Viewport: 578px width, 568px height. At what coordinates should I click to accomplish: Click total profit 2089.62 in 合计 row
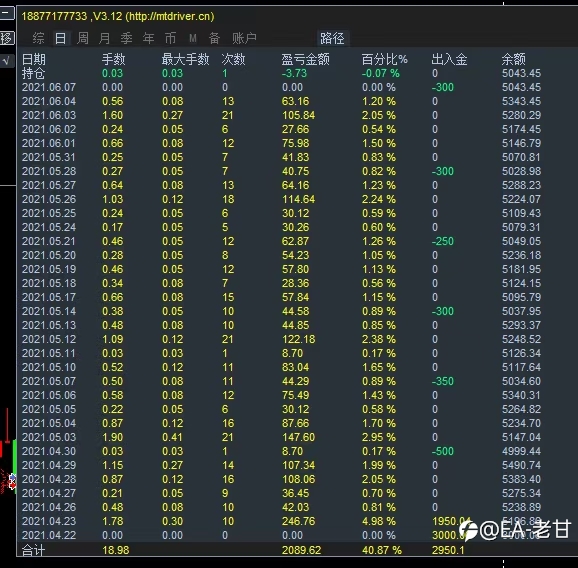click(x=302, y=550)
